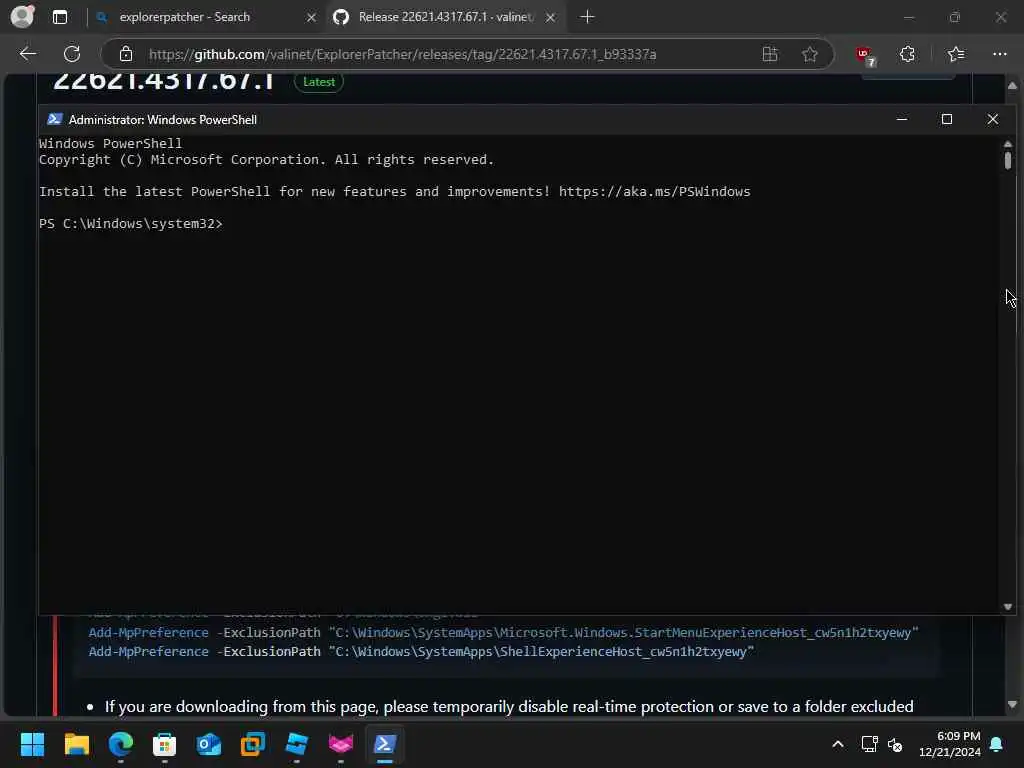Close the Administrator PowerShell window
Viewport: 1024px width, 768px height.
coord(993,119)
